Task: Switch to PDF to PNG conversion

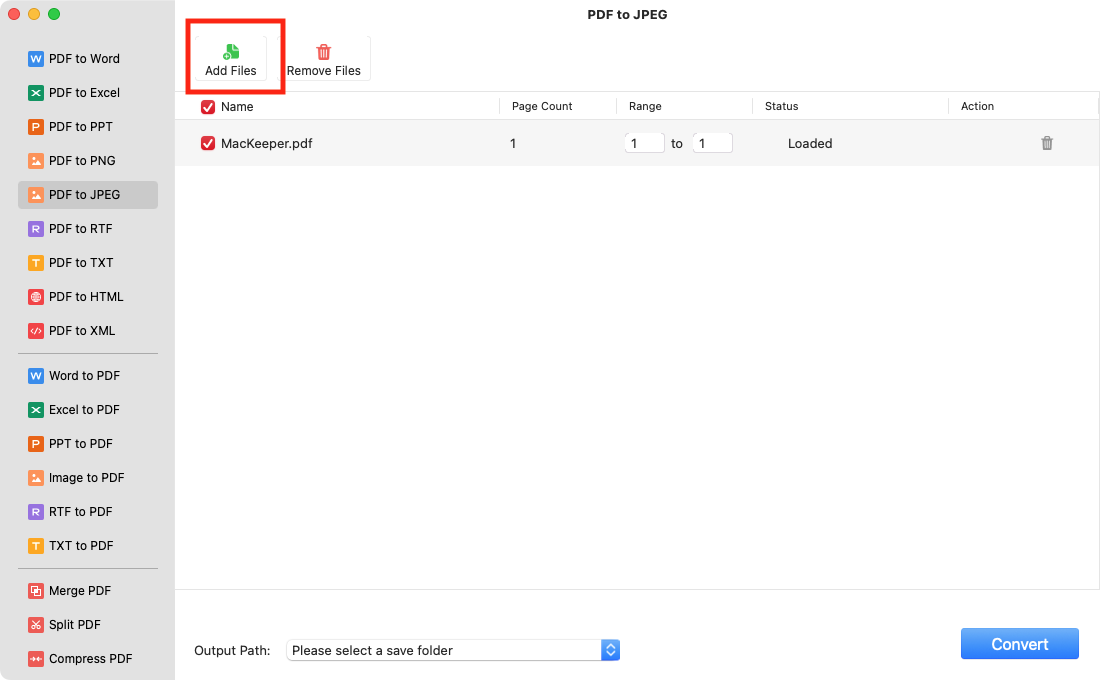Action: [x=80, y=160]
